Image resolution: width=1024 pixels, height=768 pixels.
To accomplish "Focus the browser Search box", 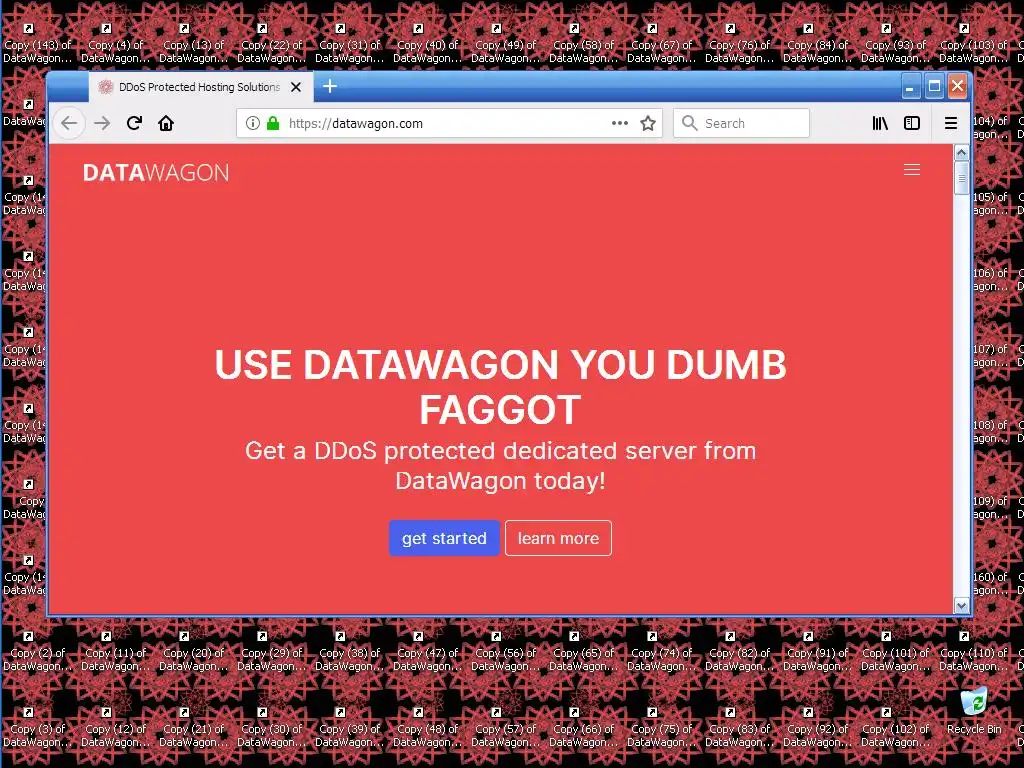I will click(x=741, y=123).
